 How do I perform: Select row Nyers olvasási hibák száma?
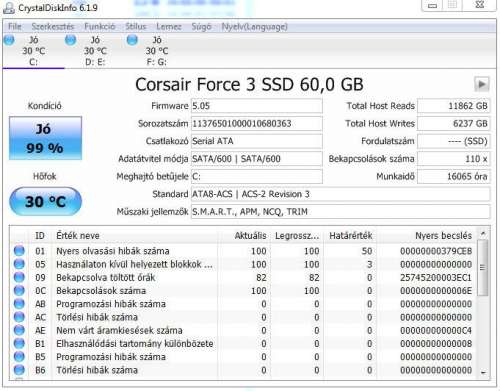(x=243, y=251)
